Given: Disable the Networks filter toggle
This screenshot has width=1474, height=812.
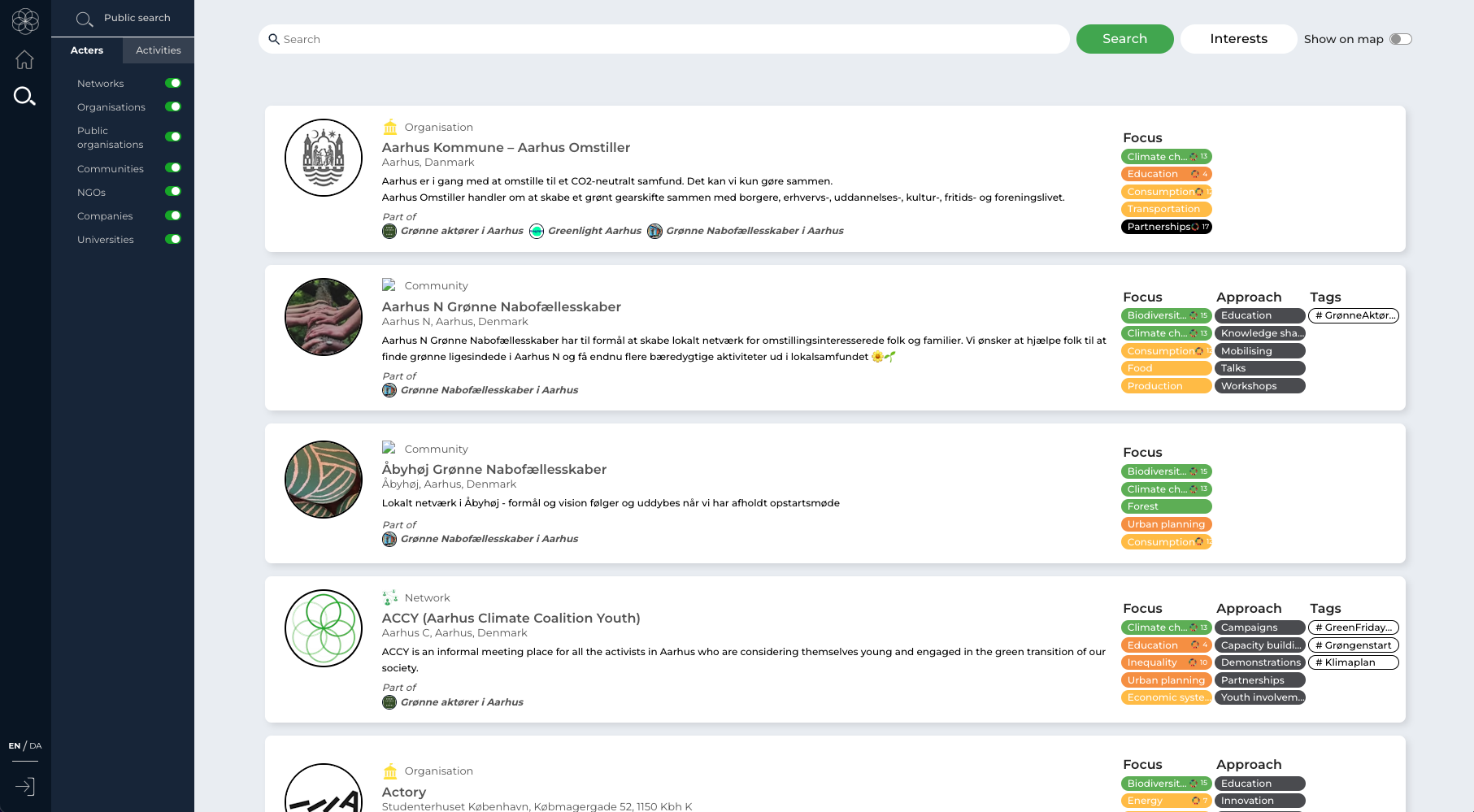Looking at the screenshot, I should pyautogui.click(x=172, y=83).
